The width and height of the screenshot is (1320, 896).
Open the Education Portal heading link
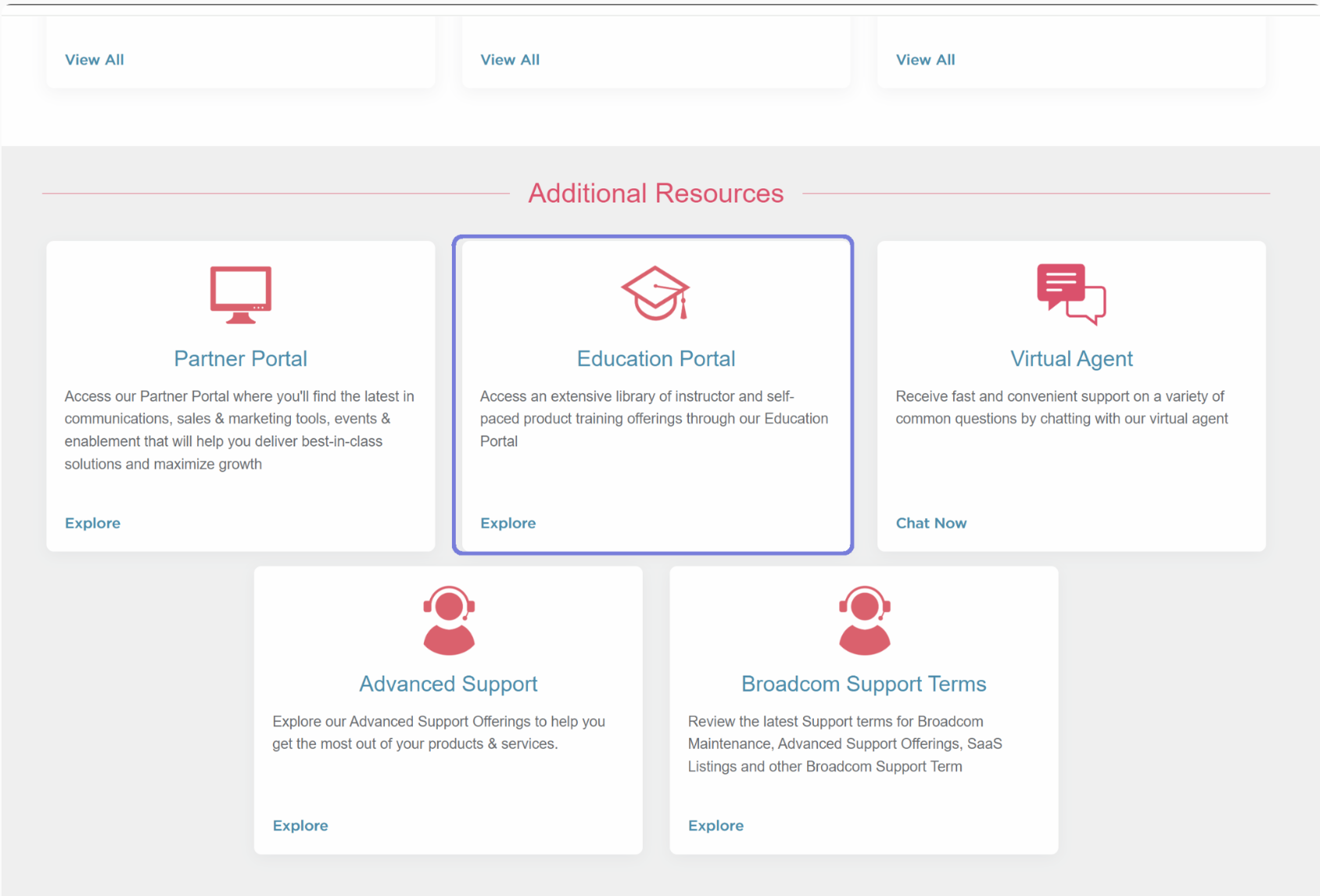click(x=656, y=359)
